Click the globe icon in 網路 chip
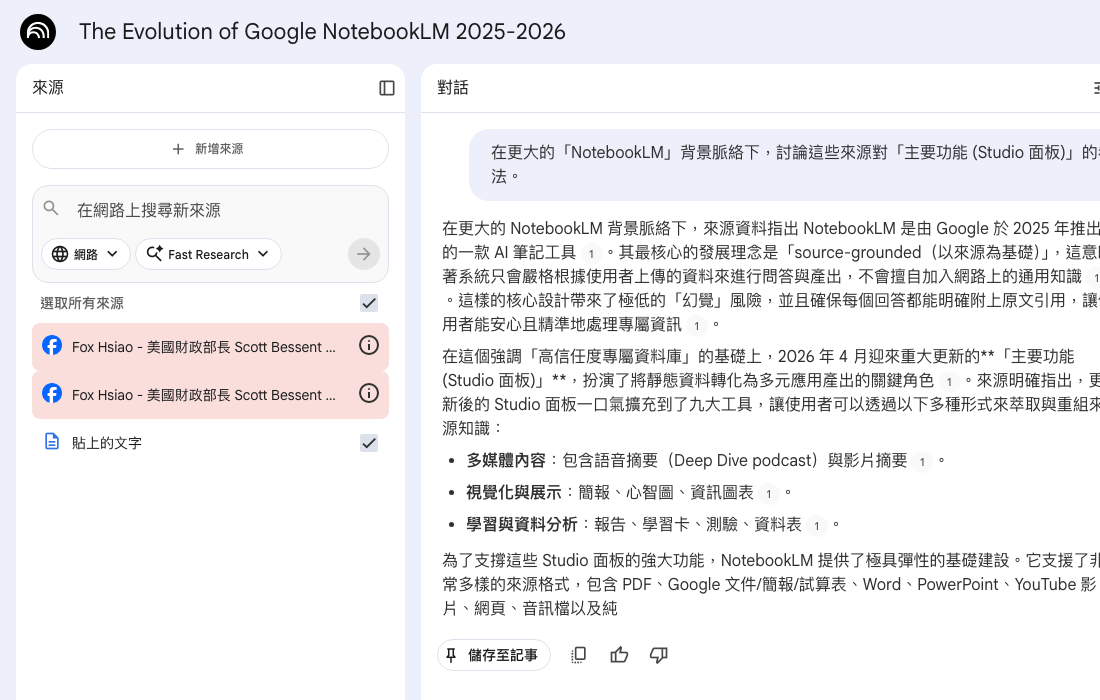Viewport: 1100px width, 700px height. tap(60, 254)
